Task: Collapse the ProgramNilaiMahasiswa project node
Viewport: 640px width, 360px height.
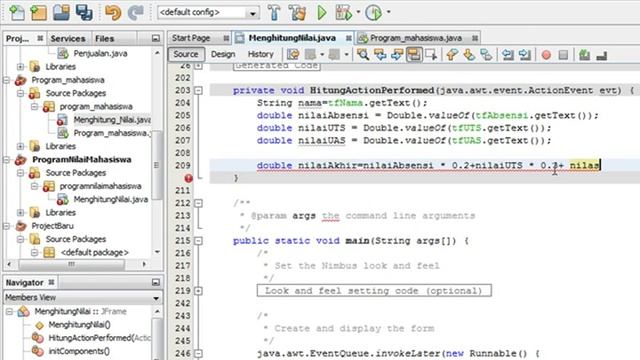Action: coord(7,160)
